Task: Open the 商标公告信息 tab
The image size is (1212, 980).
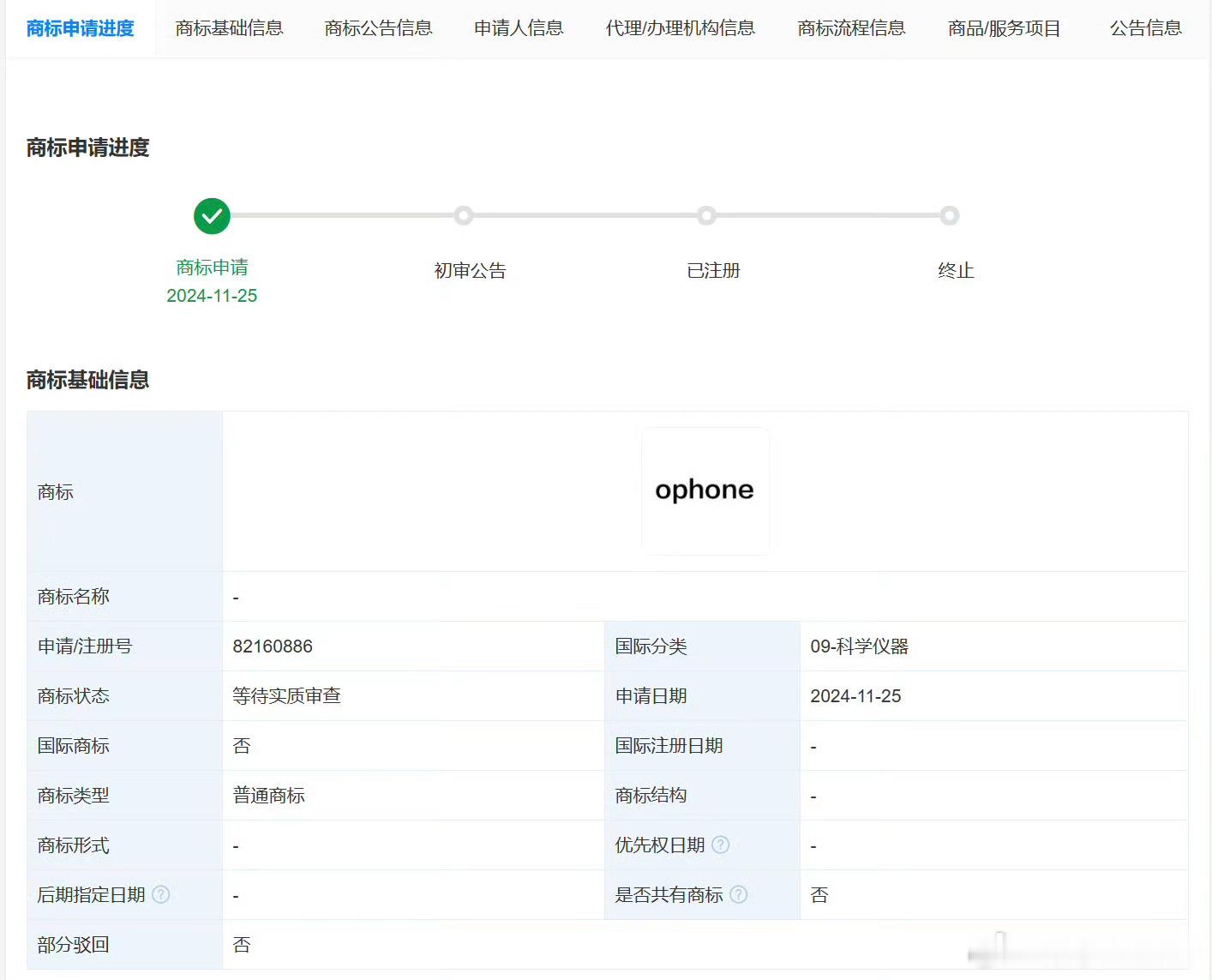Action: pos(378,28)
